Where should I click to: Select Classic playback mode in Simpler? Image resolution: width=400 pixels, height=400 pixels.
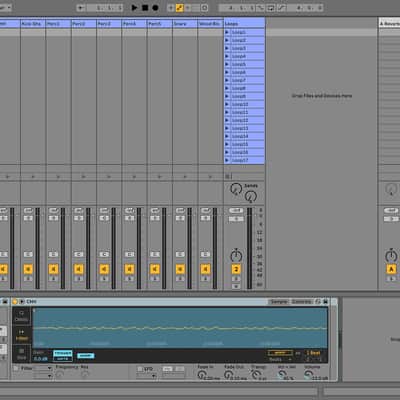point(21,316)
